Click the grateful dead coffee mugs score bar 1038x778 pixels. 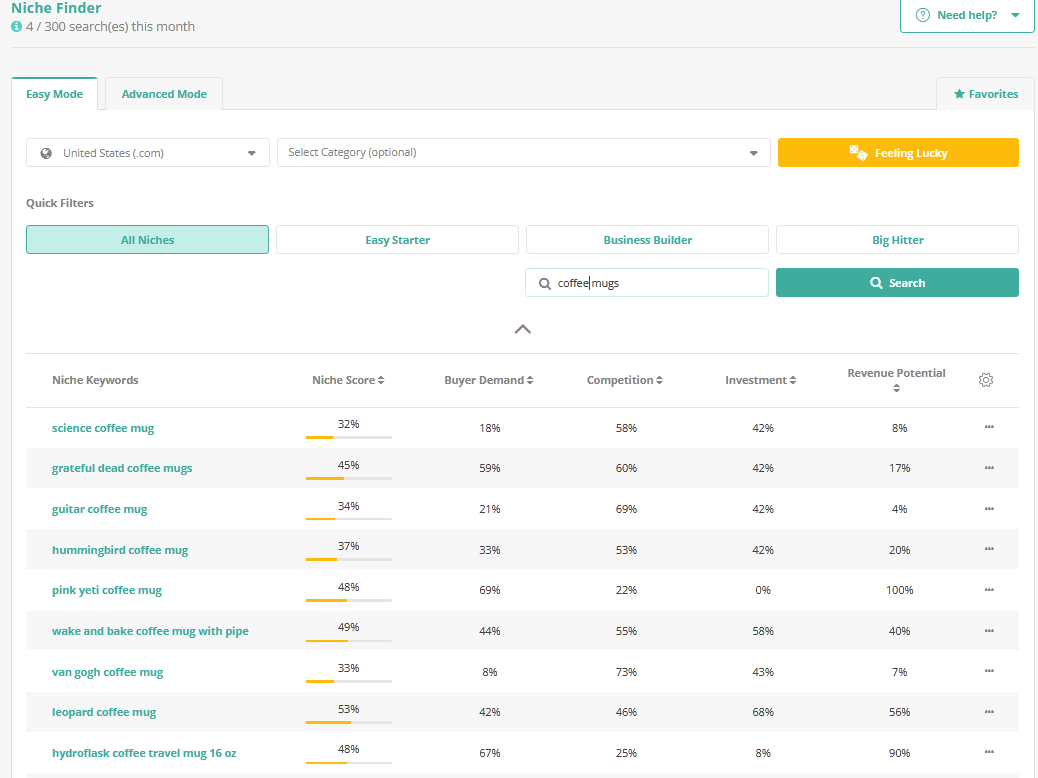348,479
